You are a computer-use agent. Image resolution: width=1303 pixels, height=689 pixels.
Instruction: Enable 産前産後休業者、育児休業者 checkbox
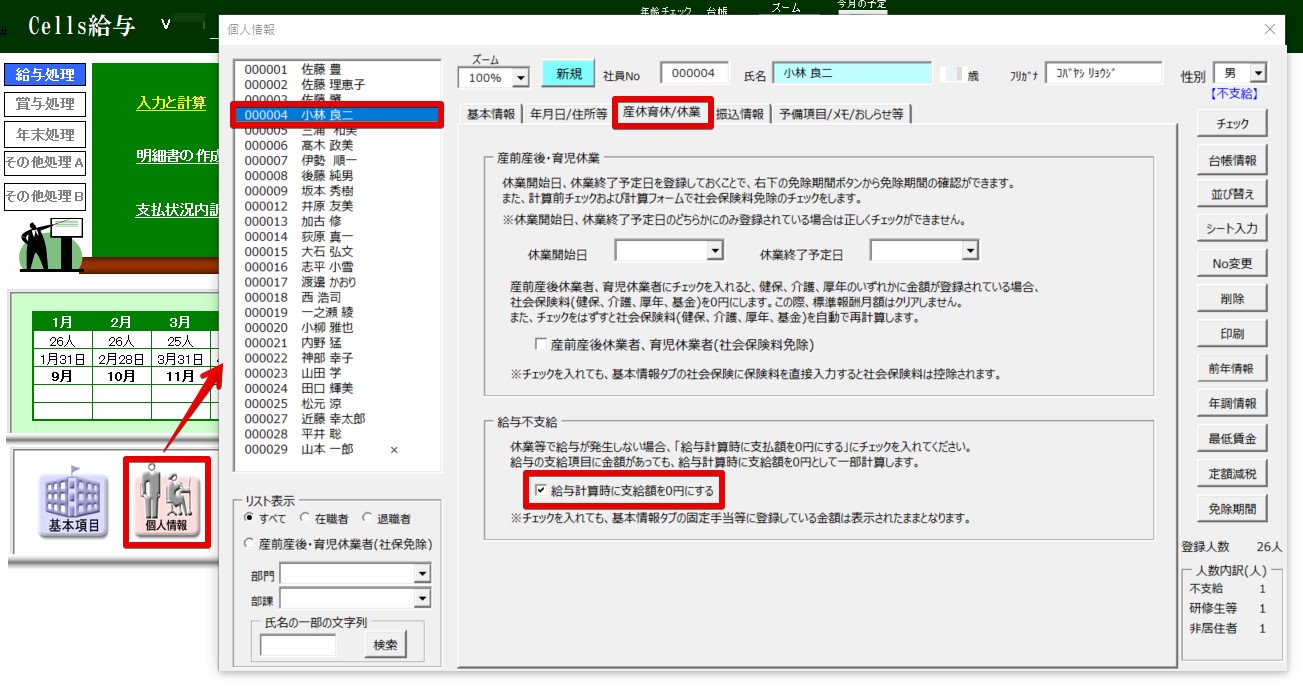[x=541, y=345]
